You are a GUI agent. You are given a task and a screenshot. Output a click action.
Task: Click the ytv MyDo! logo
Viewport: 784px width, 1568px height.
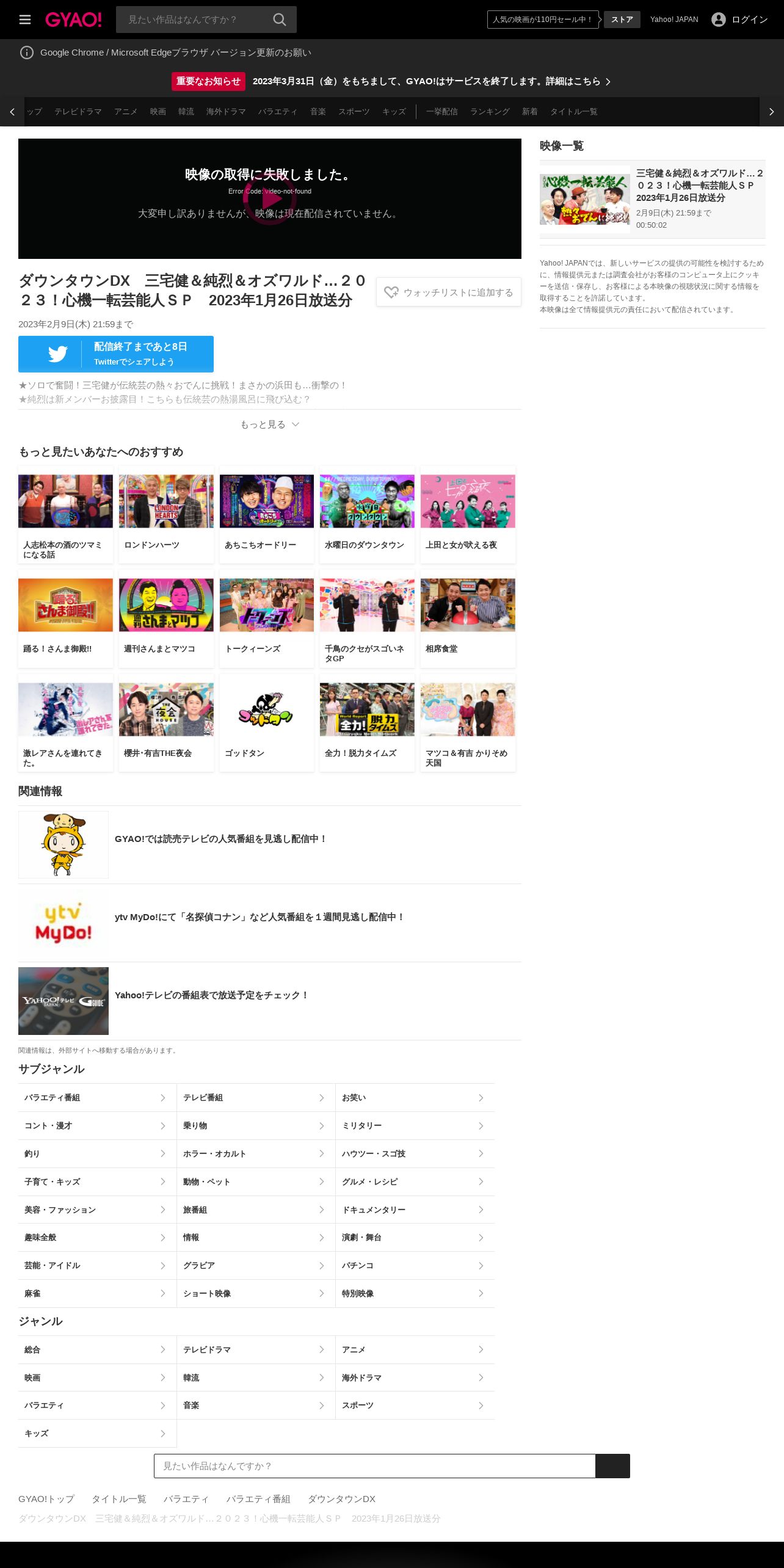[x=64, y=923]
